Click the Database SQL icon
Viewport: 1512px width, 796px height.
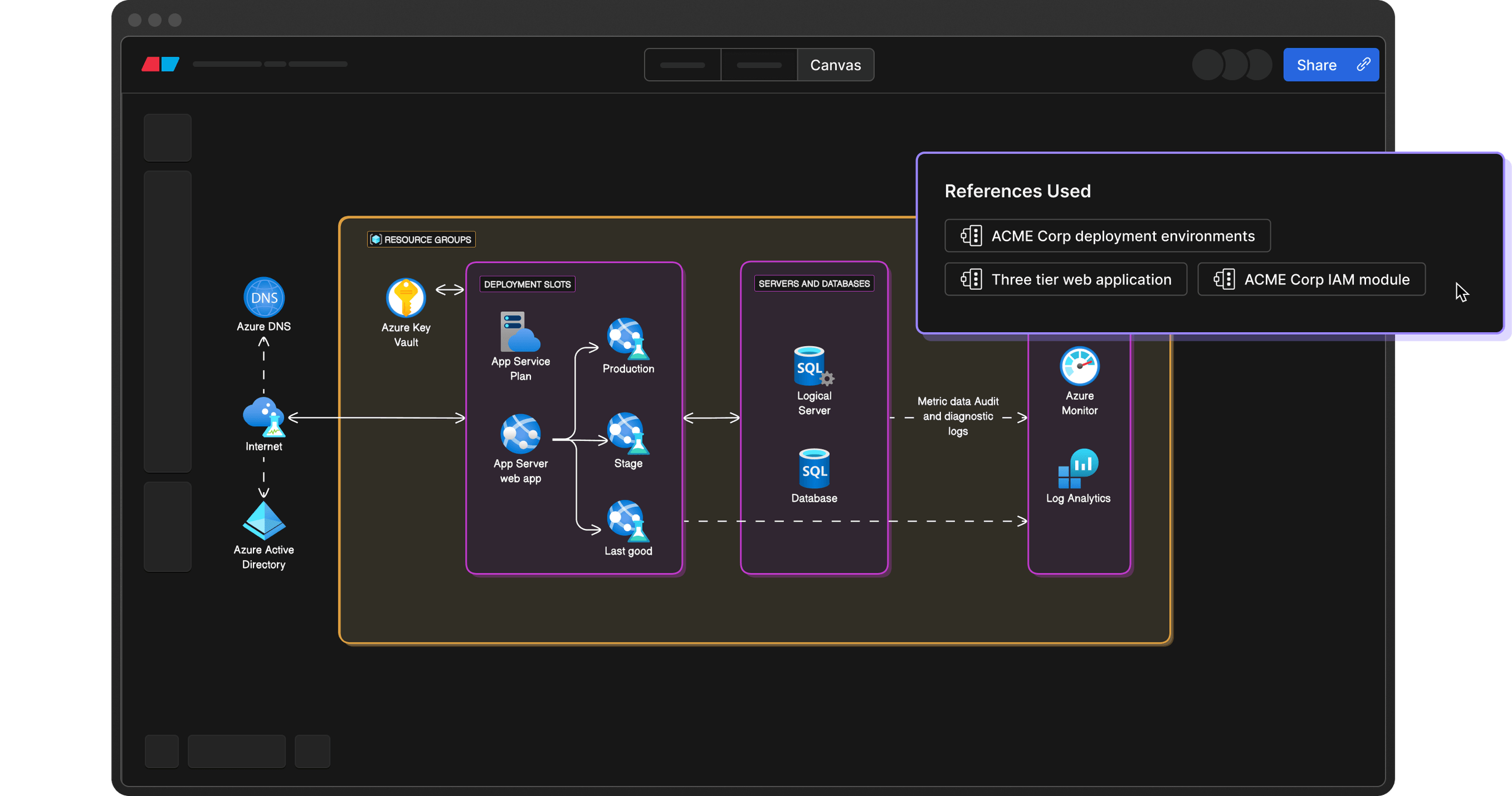pyautogui.click(x=814, y=468)
